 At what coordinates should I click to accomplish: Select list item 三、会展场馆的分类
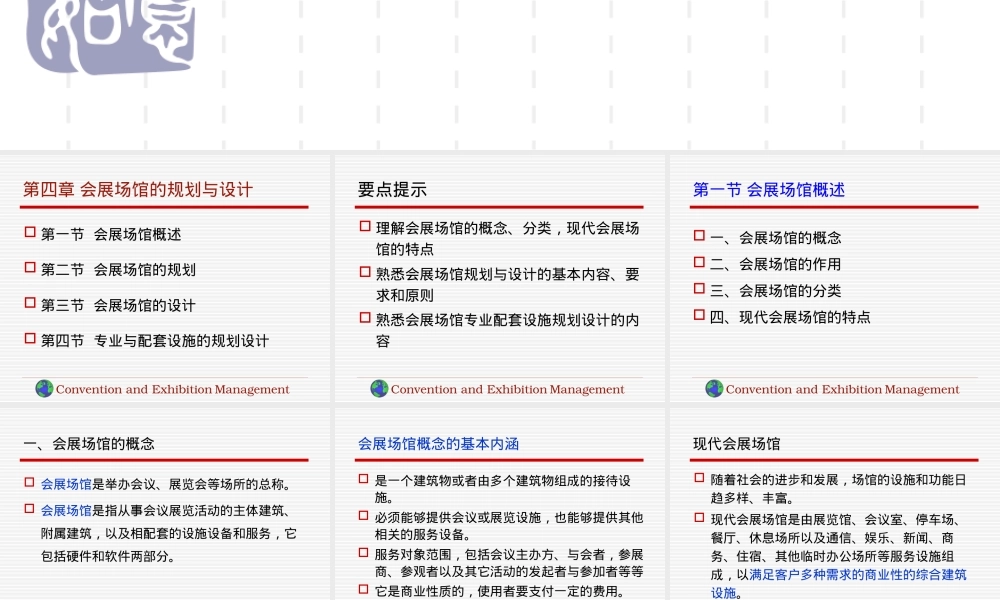click(776, 291)
